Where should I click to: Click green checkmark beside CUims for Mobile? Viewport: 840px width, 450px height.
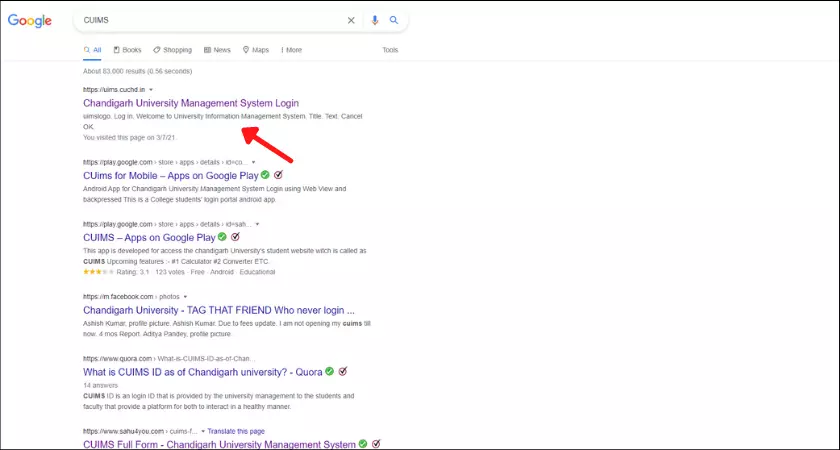click(265, 175)
